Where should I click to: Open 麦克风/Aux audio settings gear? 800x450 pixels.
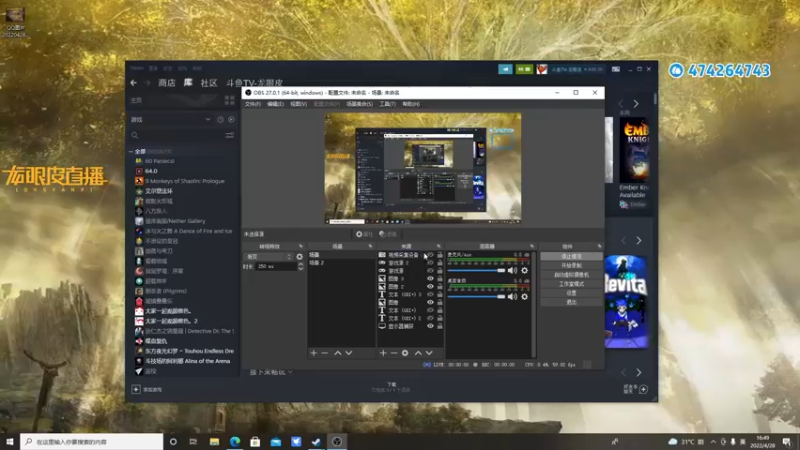click(x=524, y=270)
